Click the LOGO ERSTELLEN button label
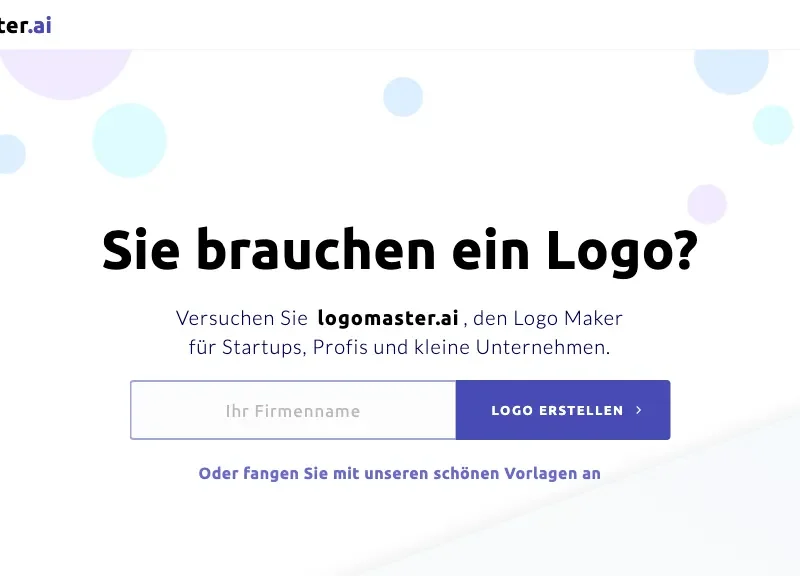Image resolution: width=800 pixels, height=576 pixels. pyautogui.click(x=557, y=411)
